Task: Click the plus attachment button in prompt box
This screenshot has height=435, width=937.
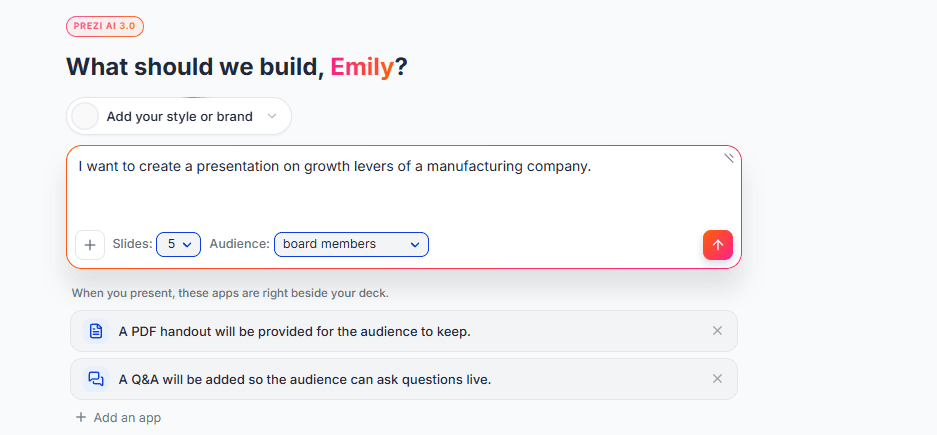Action: (x=90, y=245)
